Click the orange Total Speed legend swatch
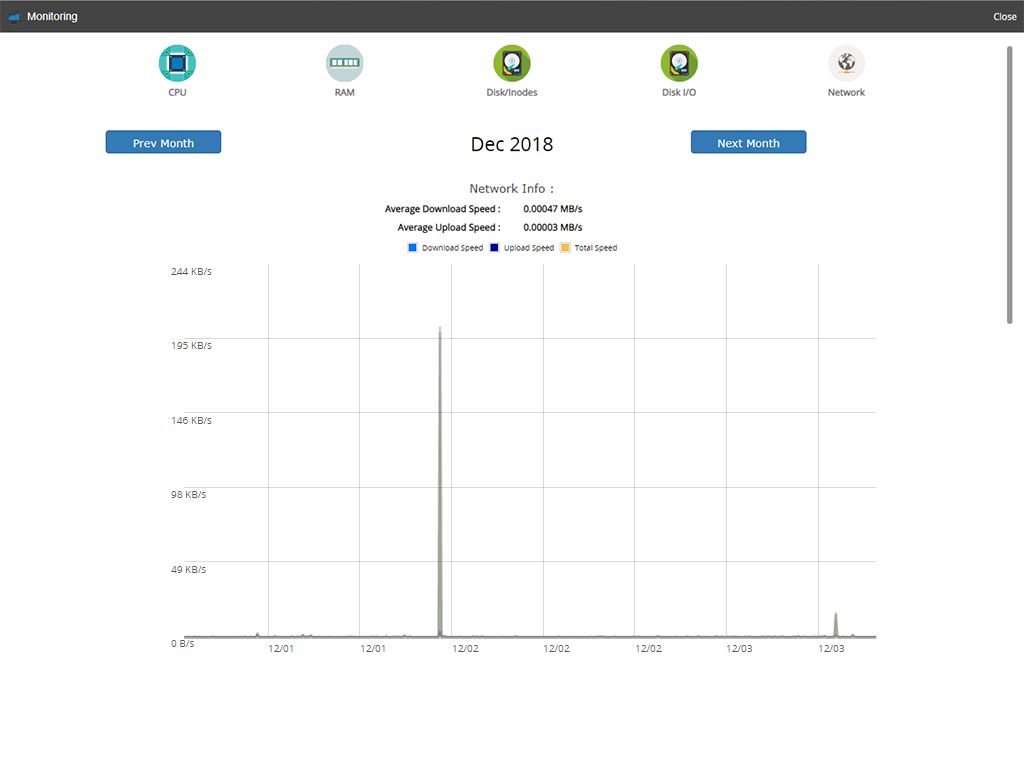1024x768 pixels. coord(565,248)
